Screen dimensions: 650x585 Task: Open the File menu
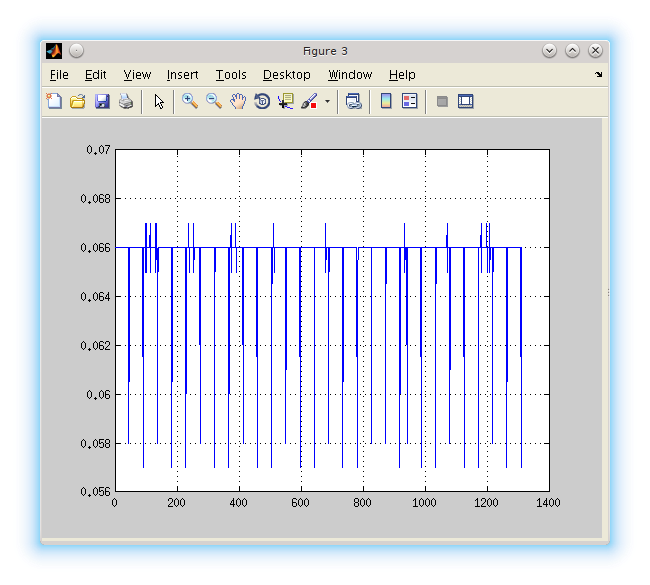pyautogui.click(x=59, y=75)
